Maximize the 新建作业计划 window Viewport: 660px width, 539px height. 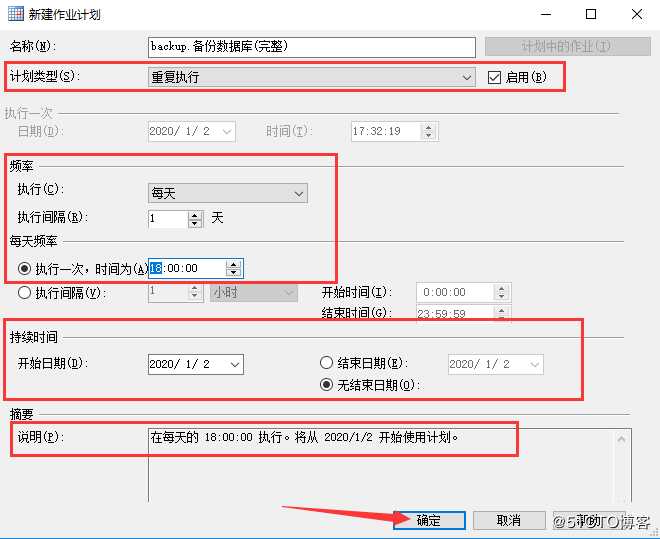pyautogui.click(x=591, y=14)
